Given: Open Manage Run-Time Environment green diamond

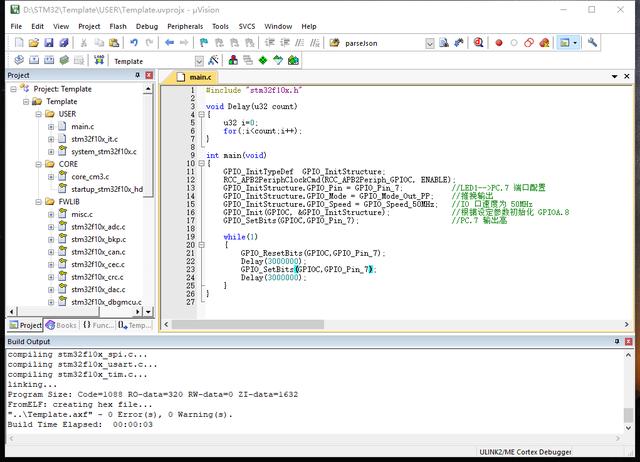Looking at the screenshot, I should tap(263, 60).
